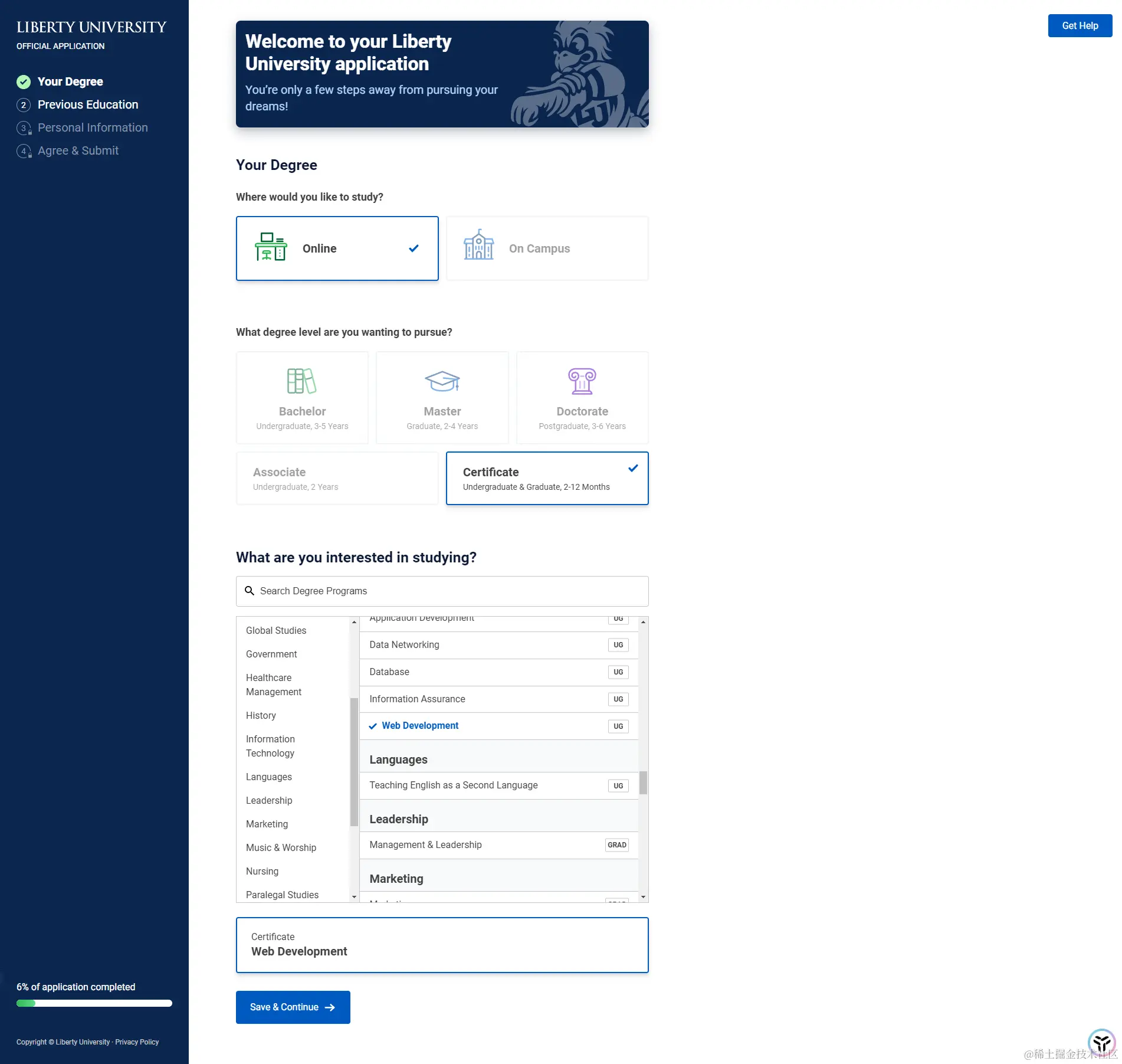Click the application completion progress bar
Viewport: 1122px width, 1064px height.
94,1003
